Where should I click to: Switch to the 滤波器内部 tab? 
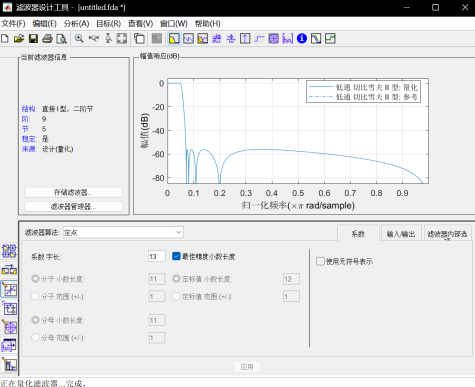tap(447, 234)
